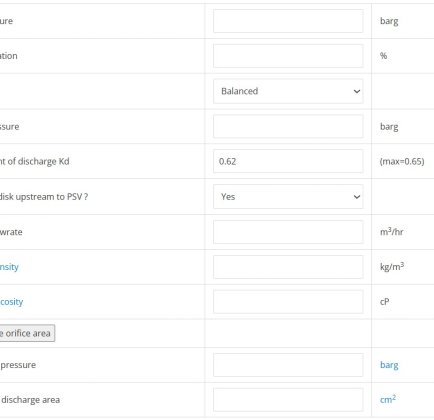This screenshot has height=420, width=434.
Task: Click the m³/hr unit label
Action: pos(392,232)
